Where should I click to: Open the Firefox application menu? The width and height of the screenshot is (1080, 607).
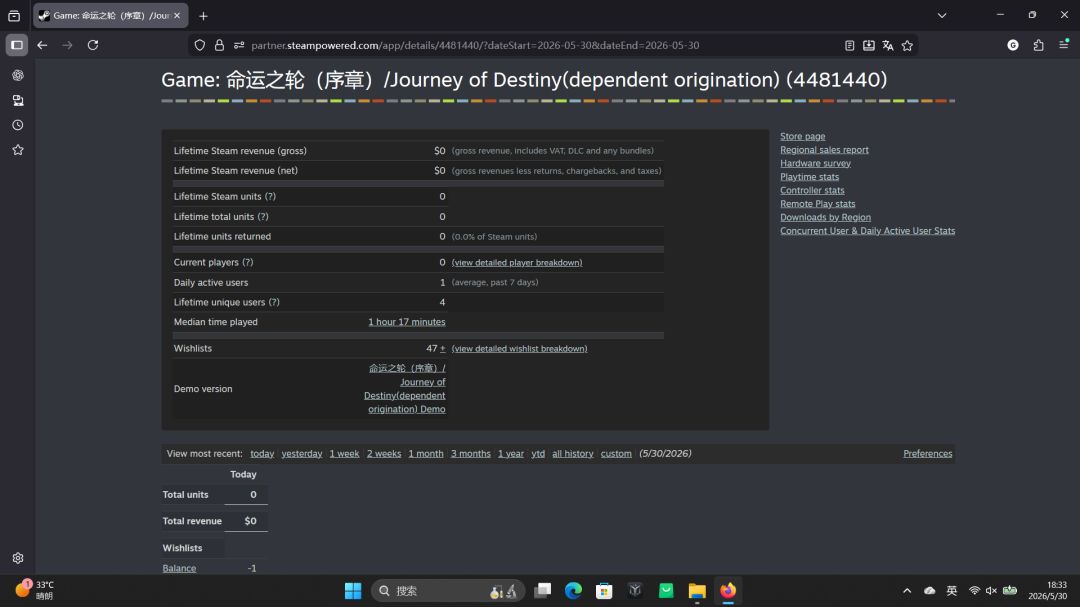click(1063, 45)
